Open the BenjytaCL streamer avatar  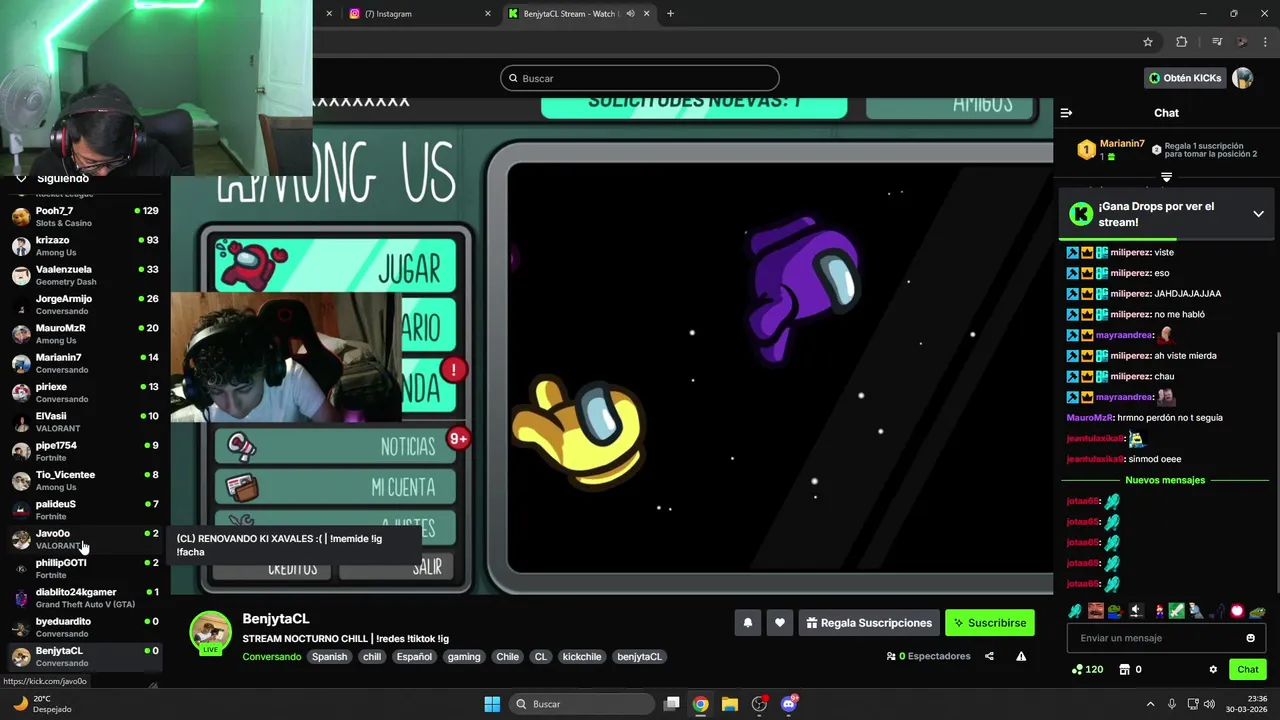(210, 633)
